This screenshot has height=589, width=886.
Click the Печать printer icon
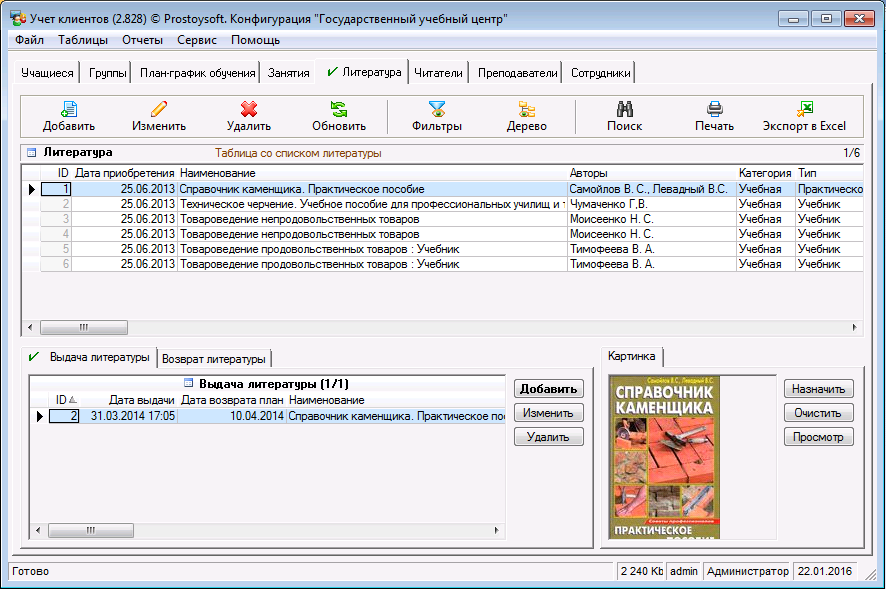tap(715, 110)
